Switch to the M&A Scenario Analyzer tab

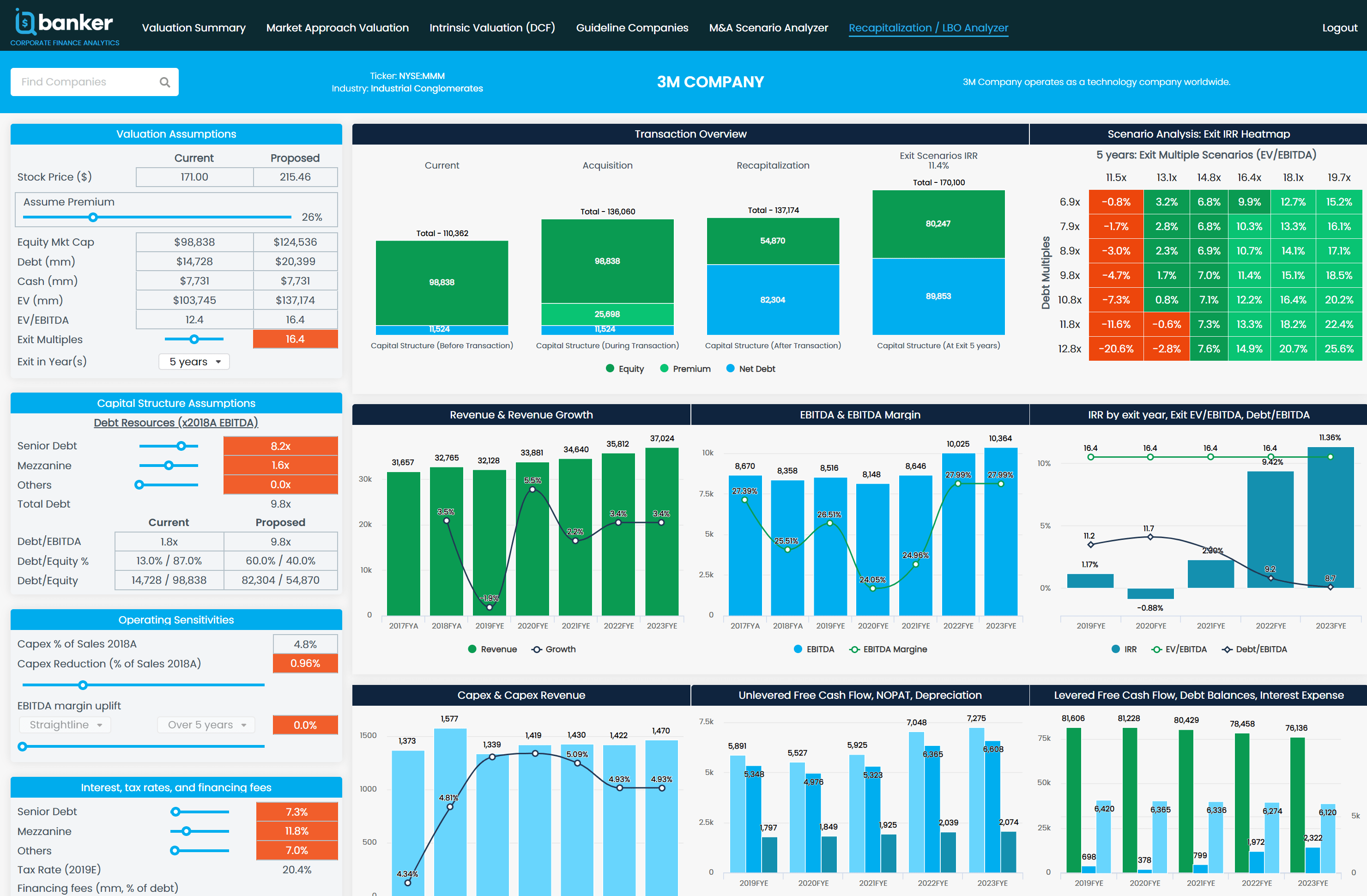pos(768,28)
